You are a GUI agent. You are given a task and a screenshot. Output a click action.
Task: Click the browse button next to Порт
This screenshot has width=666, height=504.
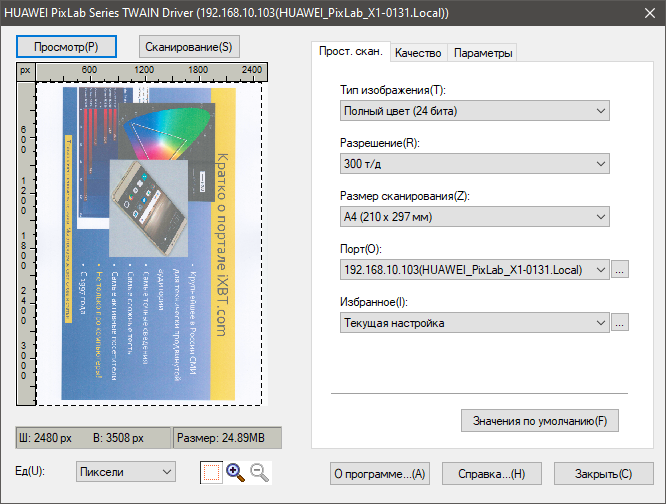click(x=620, y=270)
